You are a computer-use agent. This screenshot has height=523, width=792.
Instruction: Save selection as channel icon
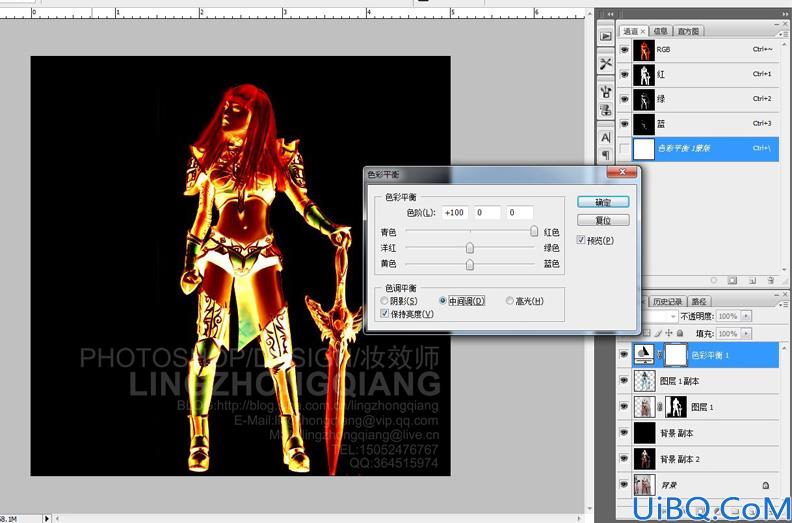(732, 280)
